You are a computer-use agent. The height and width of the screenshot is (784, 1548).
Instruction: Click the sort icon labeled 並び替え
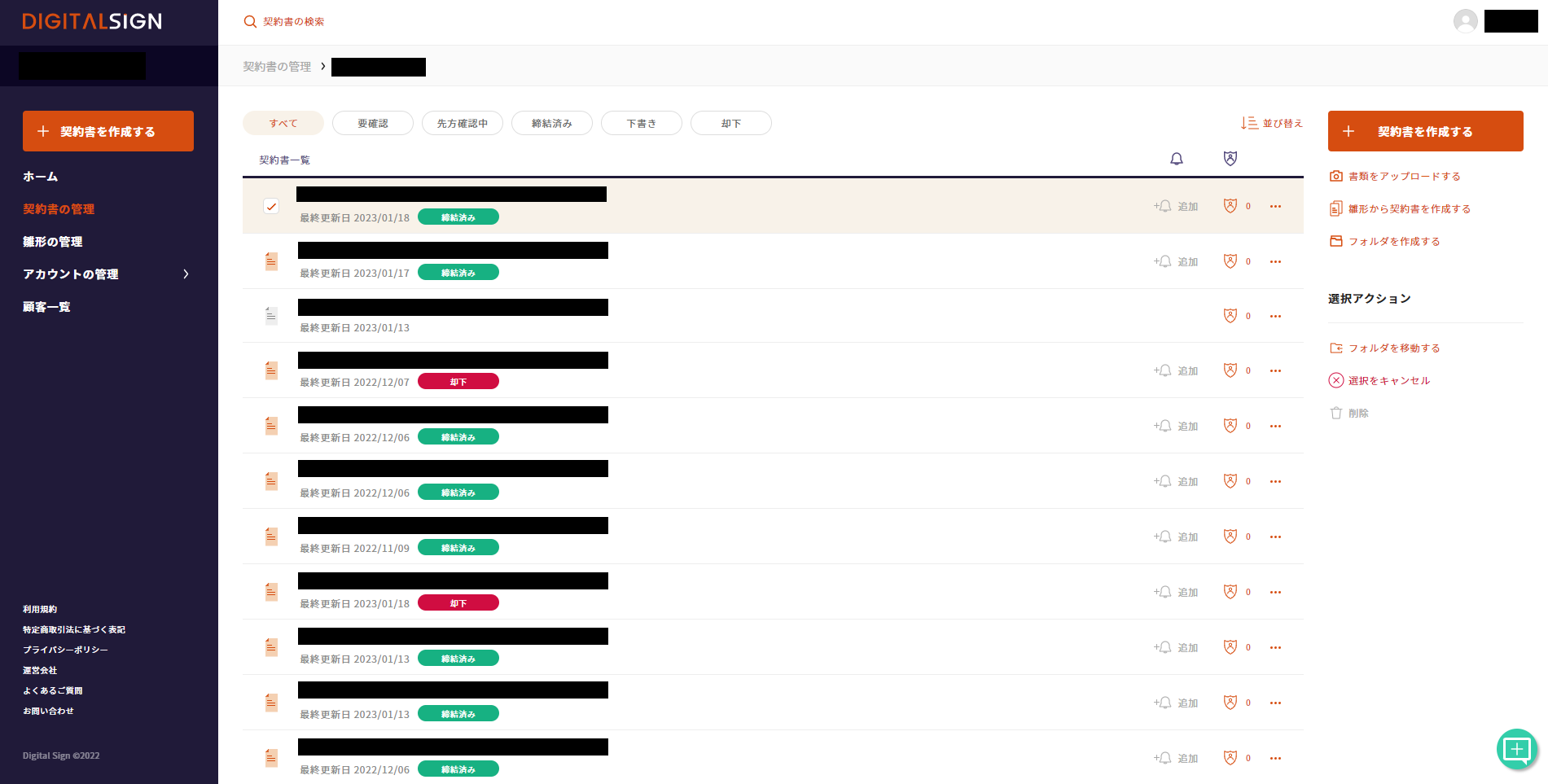(1249, 123)
